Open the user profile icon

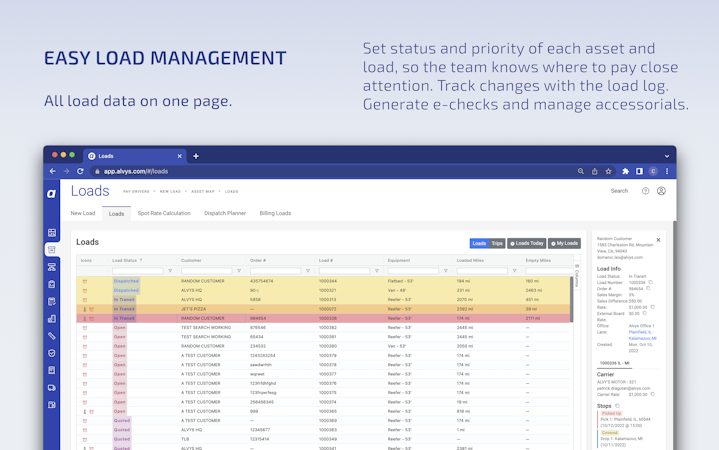[661, 191]
